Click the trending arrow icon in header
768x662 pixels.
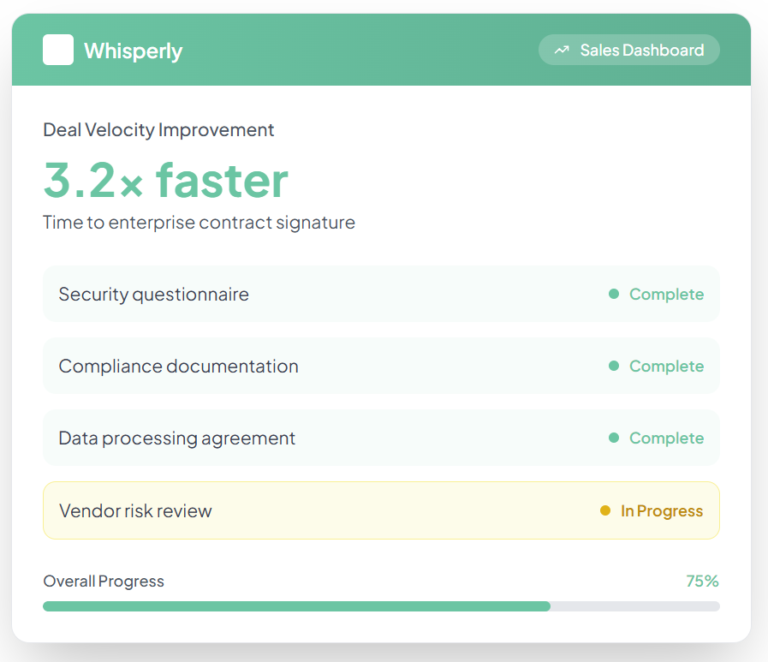point(562,50)
